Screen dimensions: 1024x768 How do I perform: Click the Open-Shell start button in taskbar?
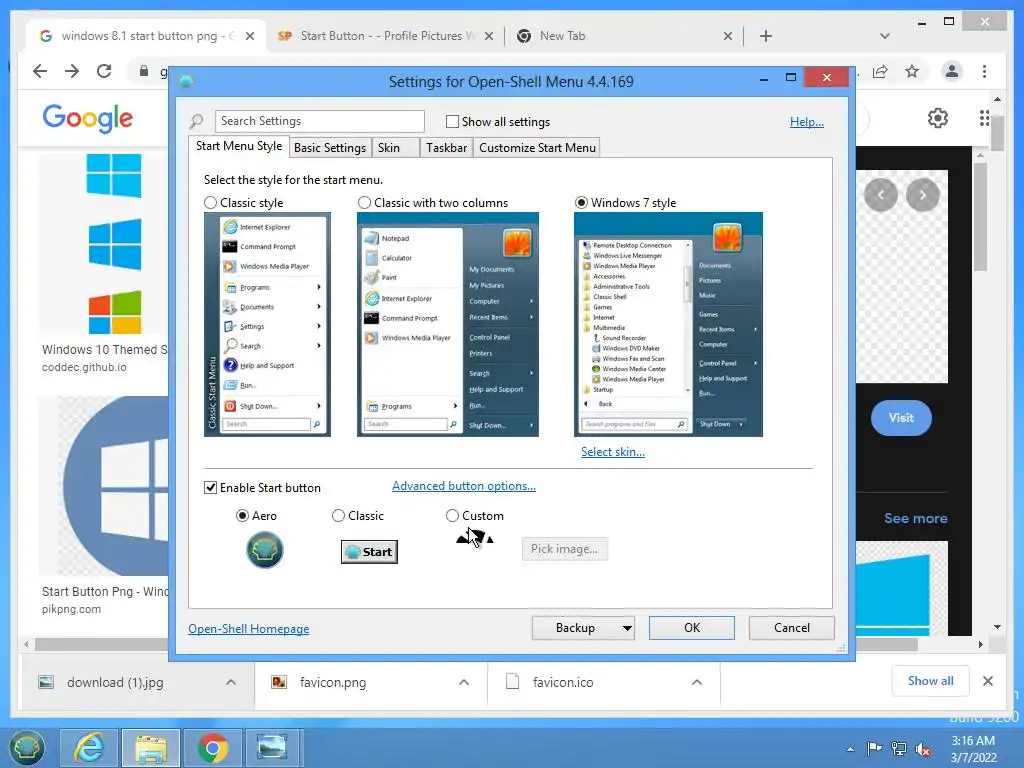(x=26, y=748)
